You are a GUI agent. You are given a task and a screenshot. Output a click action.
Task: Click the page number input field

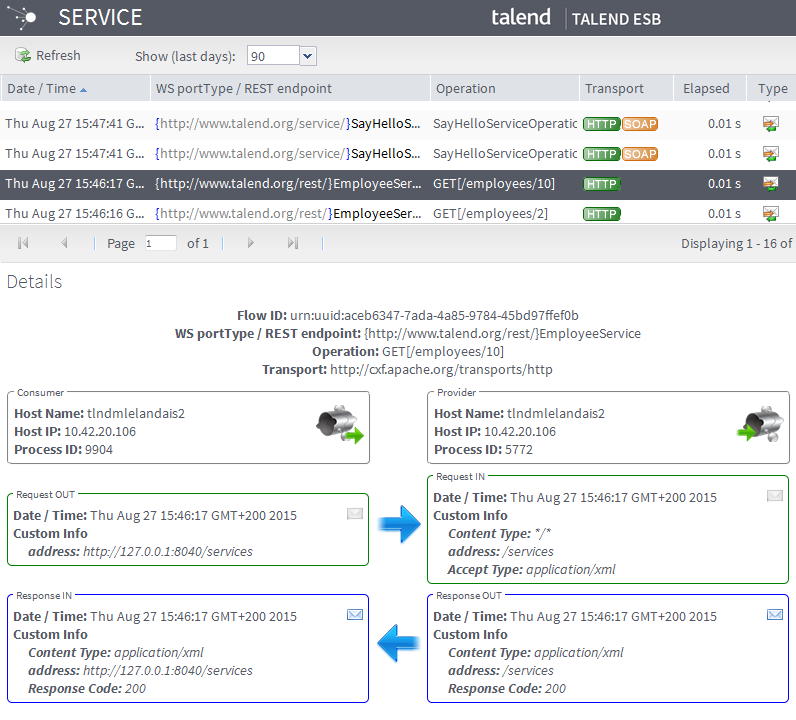[x=160, y=243]
